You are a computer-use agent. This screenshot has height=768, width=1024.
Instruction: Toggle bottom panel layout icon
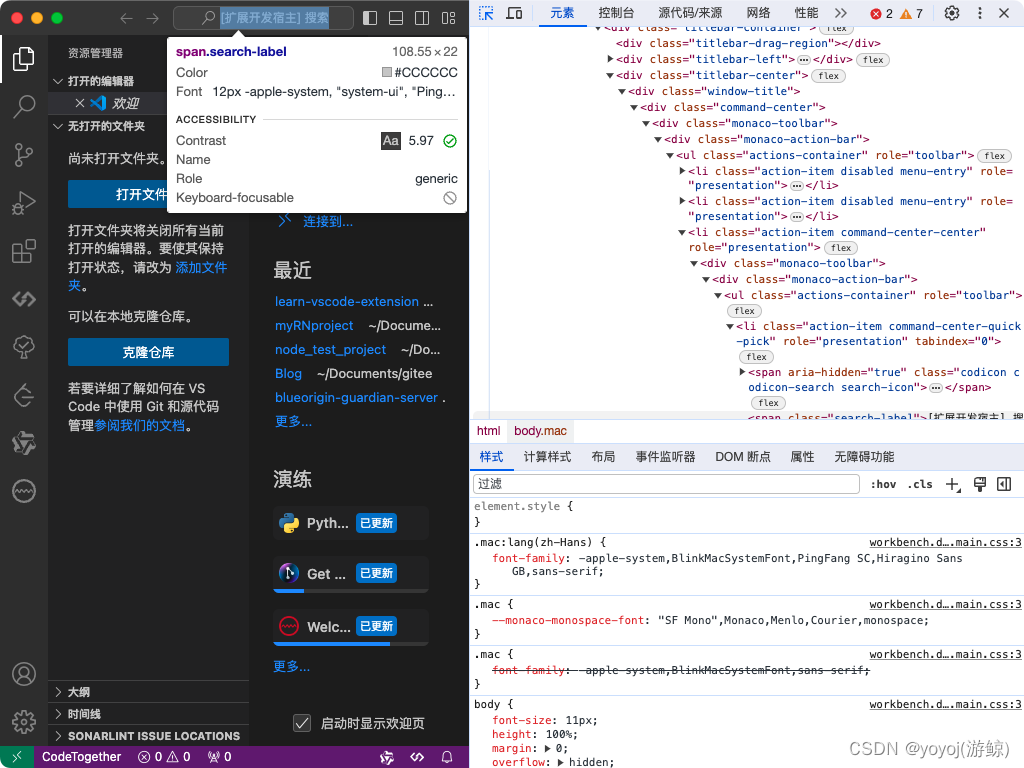pyautogui.click(x=396, y=18)
